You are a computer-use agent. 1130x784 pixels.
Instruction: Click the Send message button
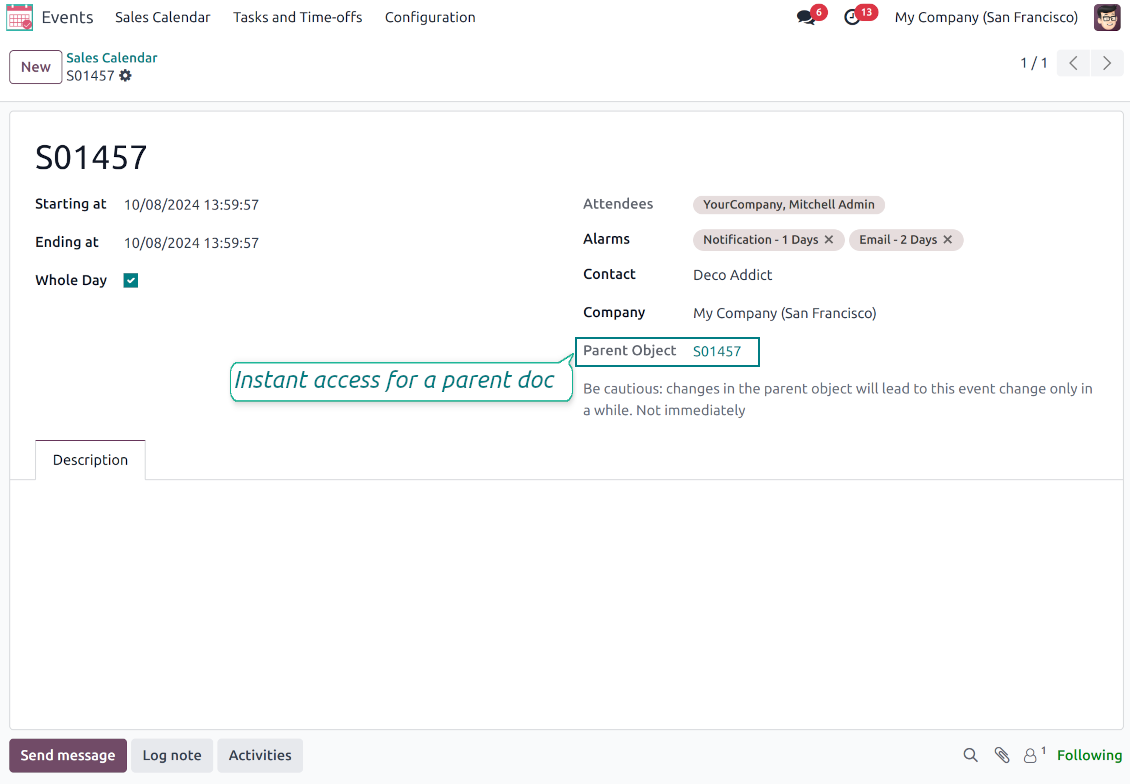point(68,756)
